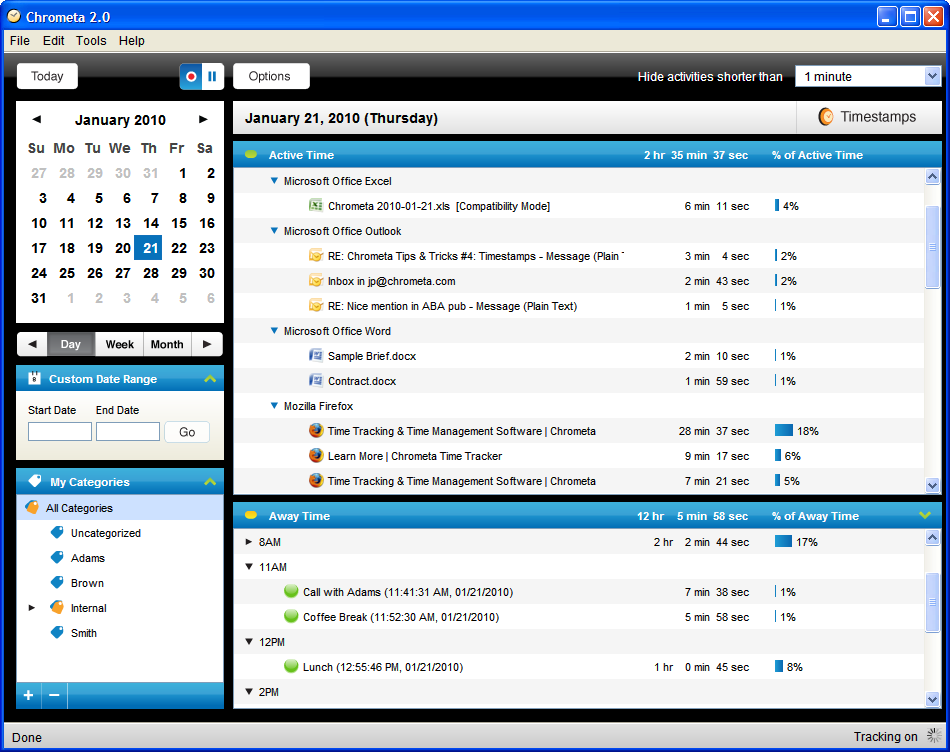Switch the view to Week
950x752 pixels.
(x=119, y=344)
